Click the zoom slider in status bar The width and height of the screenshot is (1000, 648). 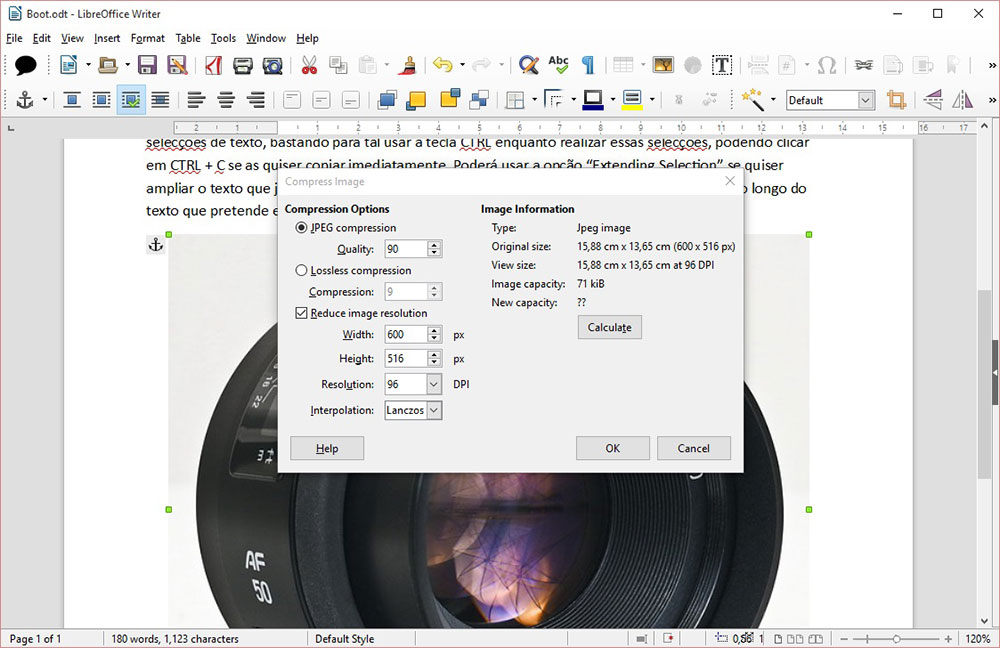[x=896, y=638]
